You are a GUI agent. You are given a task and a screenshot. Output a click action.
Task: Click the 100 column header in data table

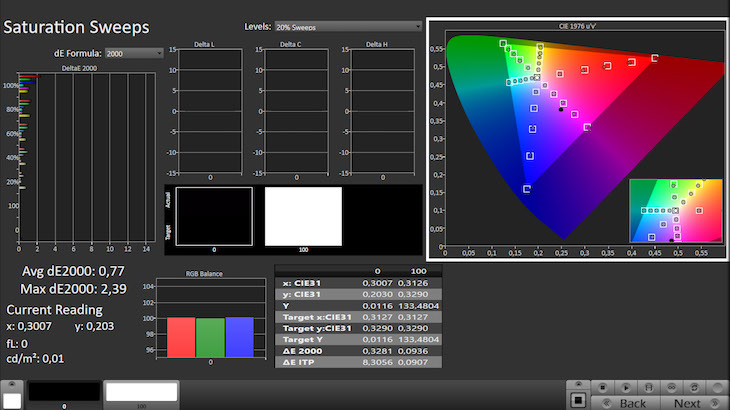pos(419,271)
